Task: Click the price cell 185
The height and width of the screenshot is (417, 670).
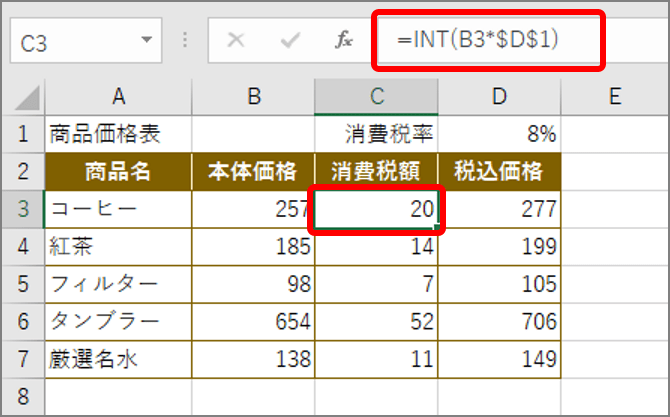Action: 253,247
